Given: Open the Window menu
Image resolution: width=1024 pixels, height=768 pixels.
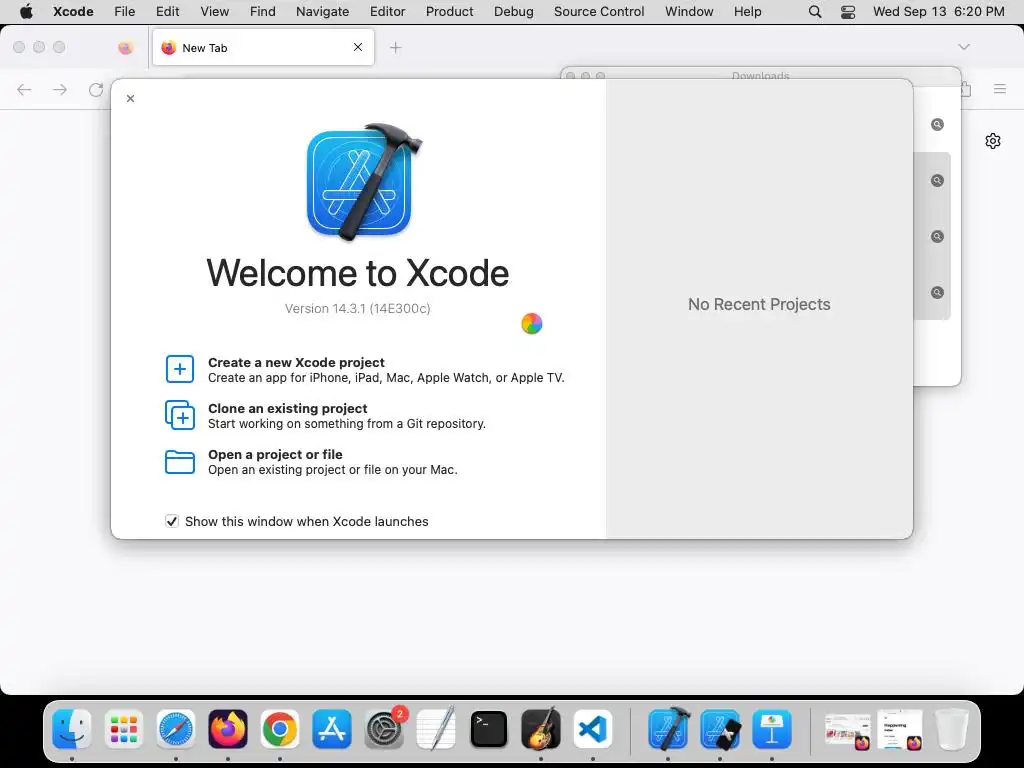Looking at the screenshot, I should click(x=689, y=12).
